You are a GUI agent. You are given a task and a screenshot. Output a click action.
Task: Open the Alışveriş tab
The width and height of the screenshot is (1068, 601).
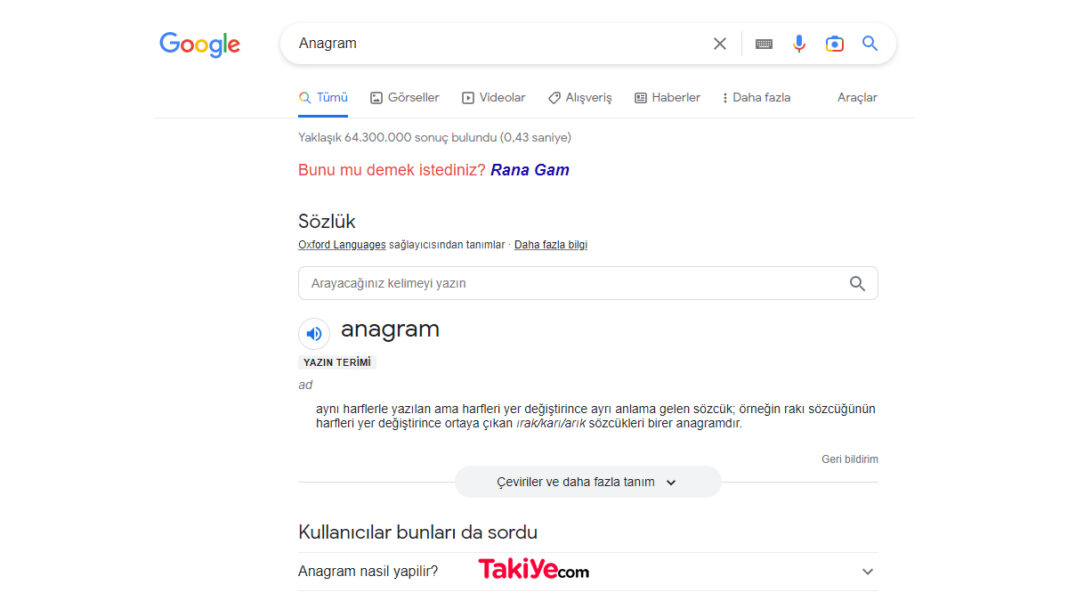coord(580,97)
